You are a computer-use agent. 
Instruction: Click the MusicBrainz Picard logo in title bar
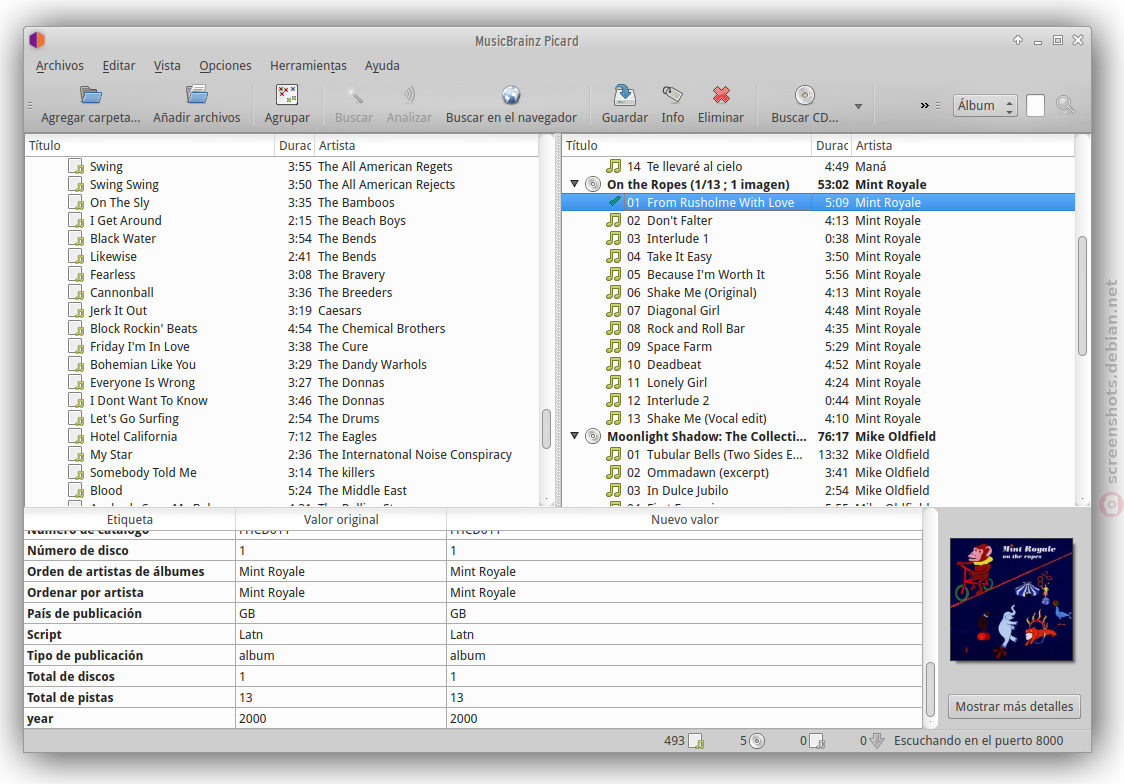tap(37, 40)
